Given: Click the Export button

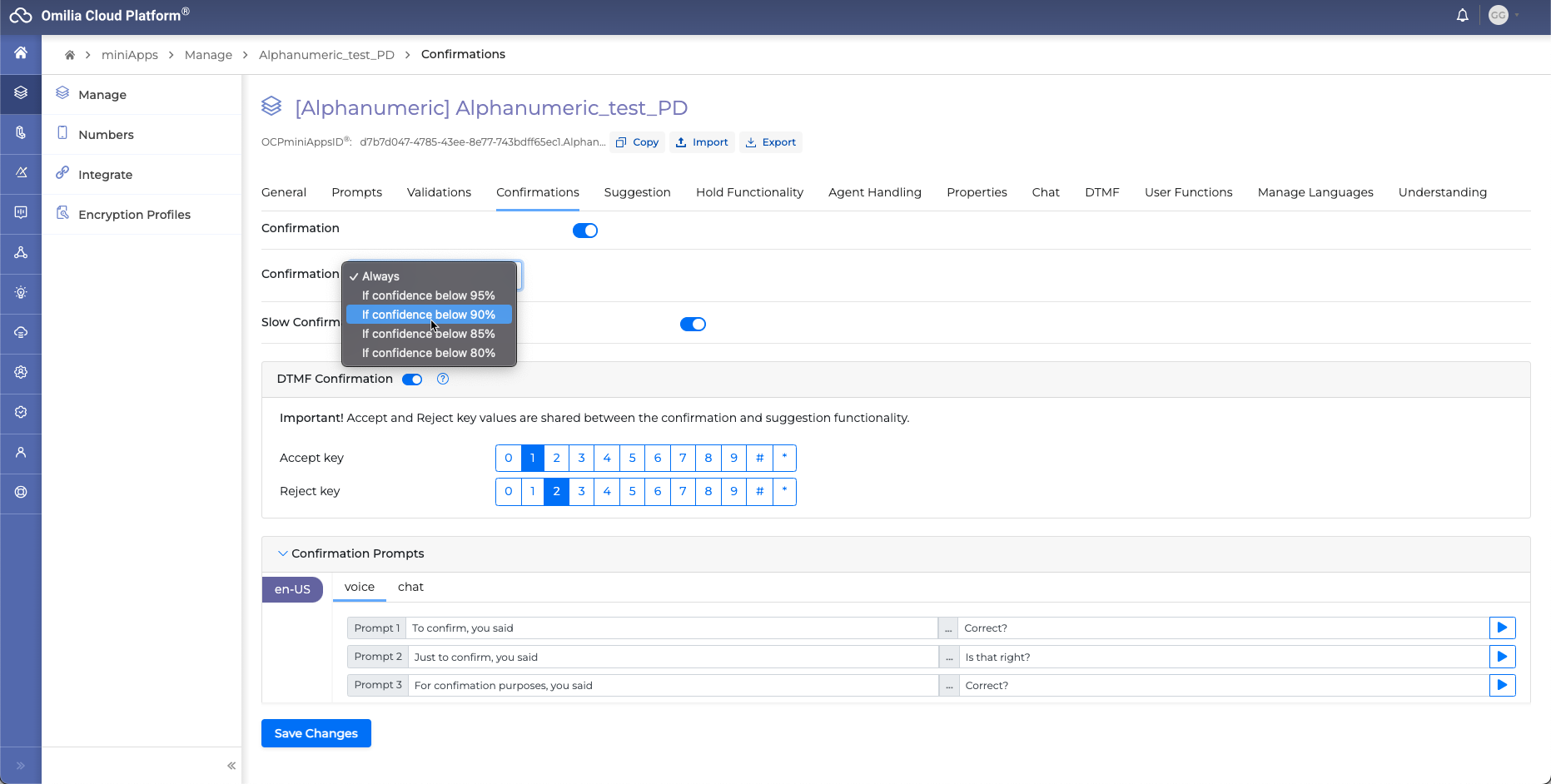Looking at the screenshot, I should [x=771, y=142].
